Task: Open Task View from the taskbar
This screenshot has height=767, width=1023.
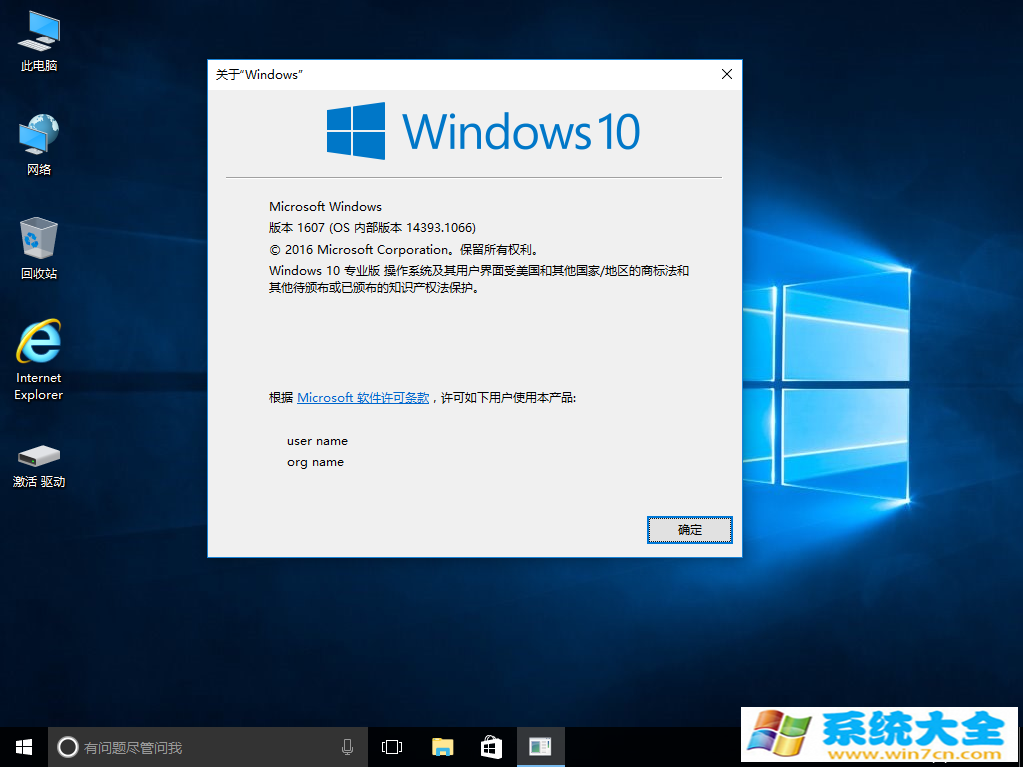Action: pos(392,747)
